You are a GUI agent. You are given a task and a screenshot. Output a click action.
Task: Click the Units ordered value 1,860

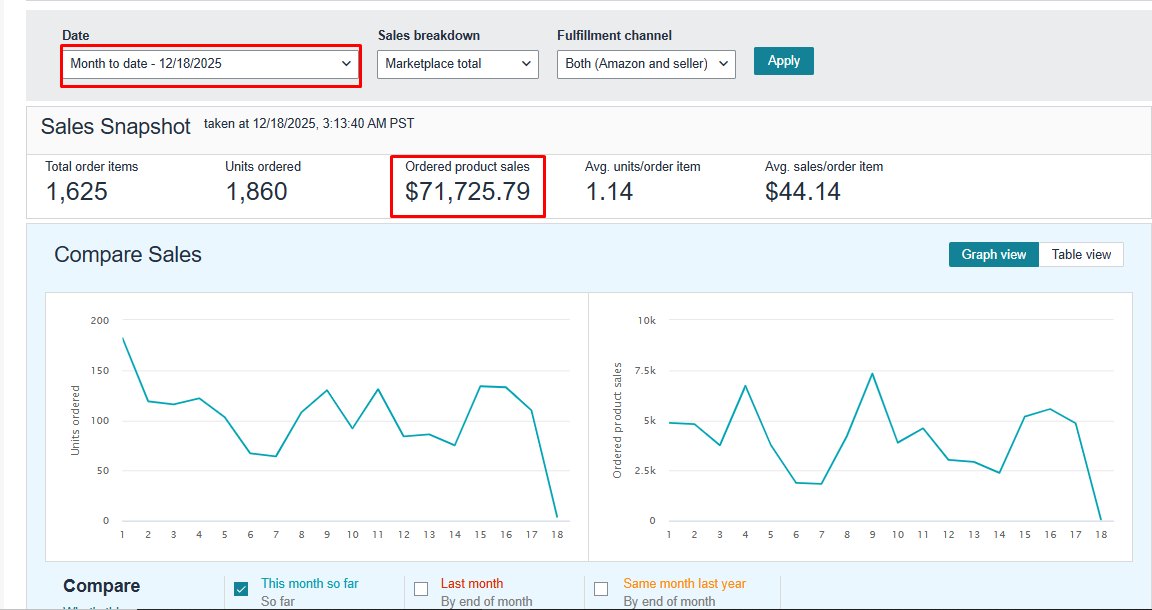click(x=256, y=192)
